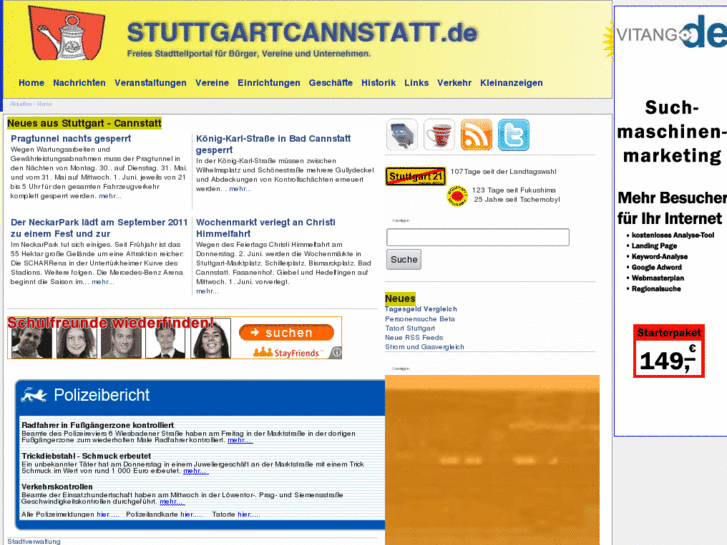Open Neue RSS Feeds link

click(414, 337)
